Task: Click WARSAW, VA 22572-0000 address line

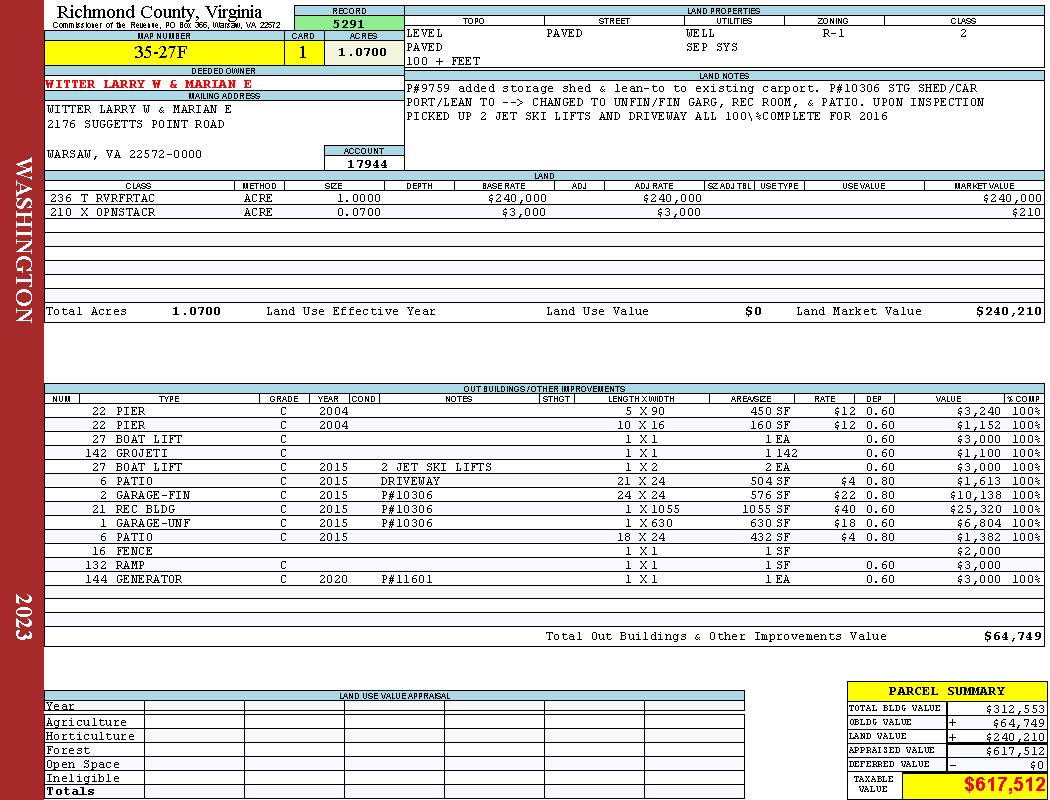Action: [x=124, y=155]
